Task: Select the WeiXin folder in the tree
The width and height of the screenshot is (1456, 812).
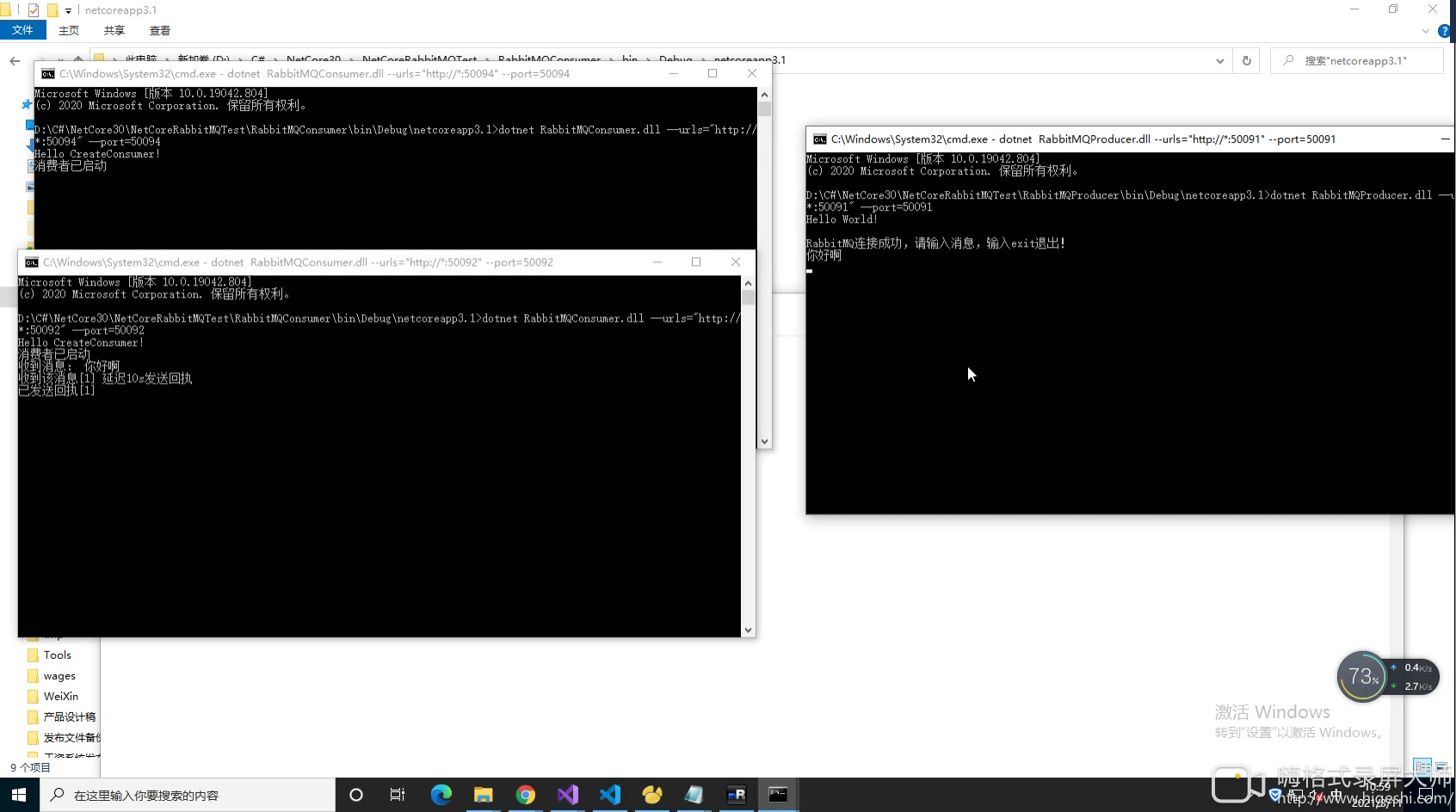Action: [60, 696]
